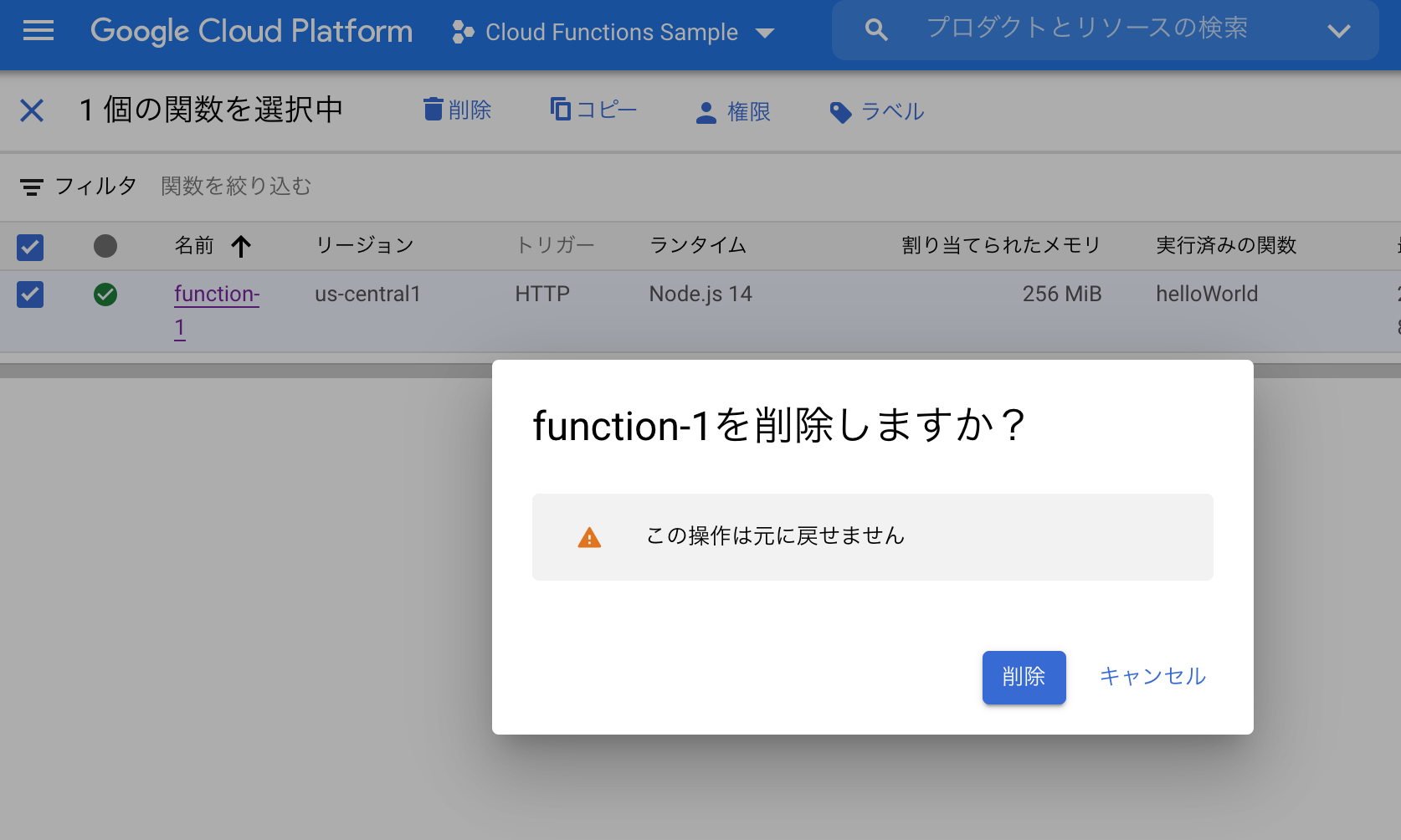Screen dimensions: 1401x840
Task: Click the green status check icon for function-1
Action: pos(105,295)
